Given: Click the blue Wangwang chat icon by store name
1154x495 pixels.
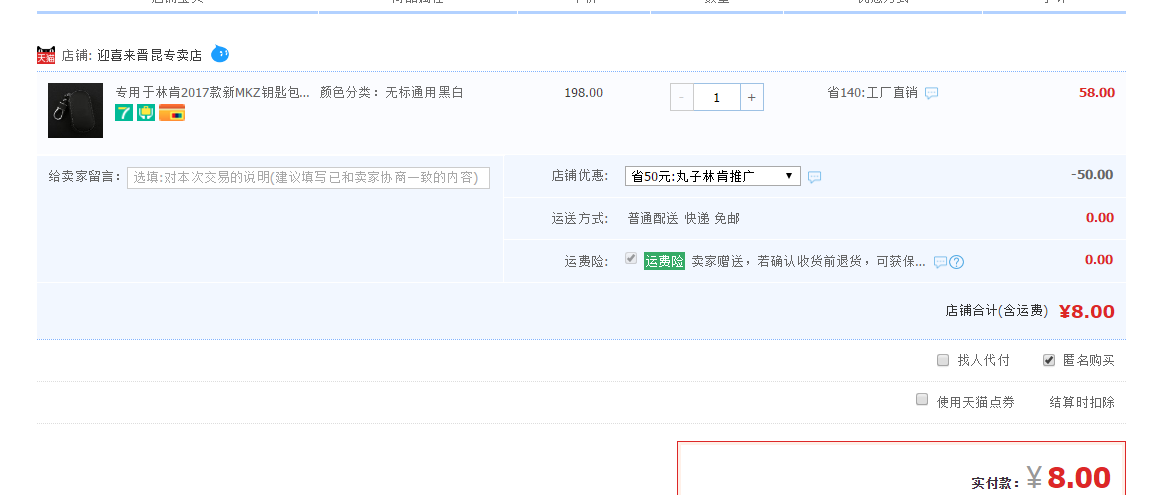Looking at the screenshot, I should coord(220,53).
